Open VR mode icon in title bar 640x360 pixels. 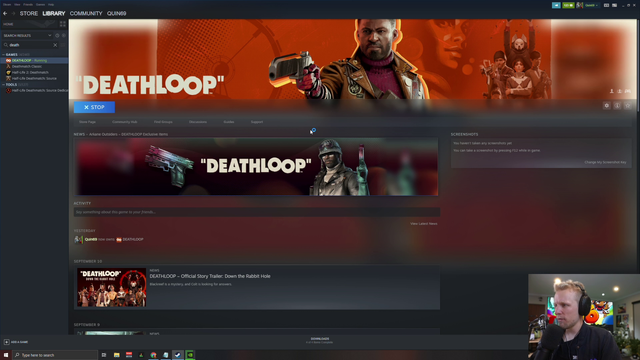[606, 5]
